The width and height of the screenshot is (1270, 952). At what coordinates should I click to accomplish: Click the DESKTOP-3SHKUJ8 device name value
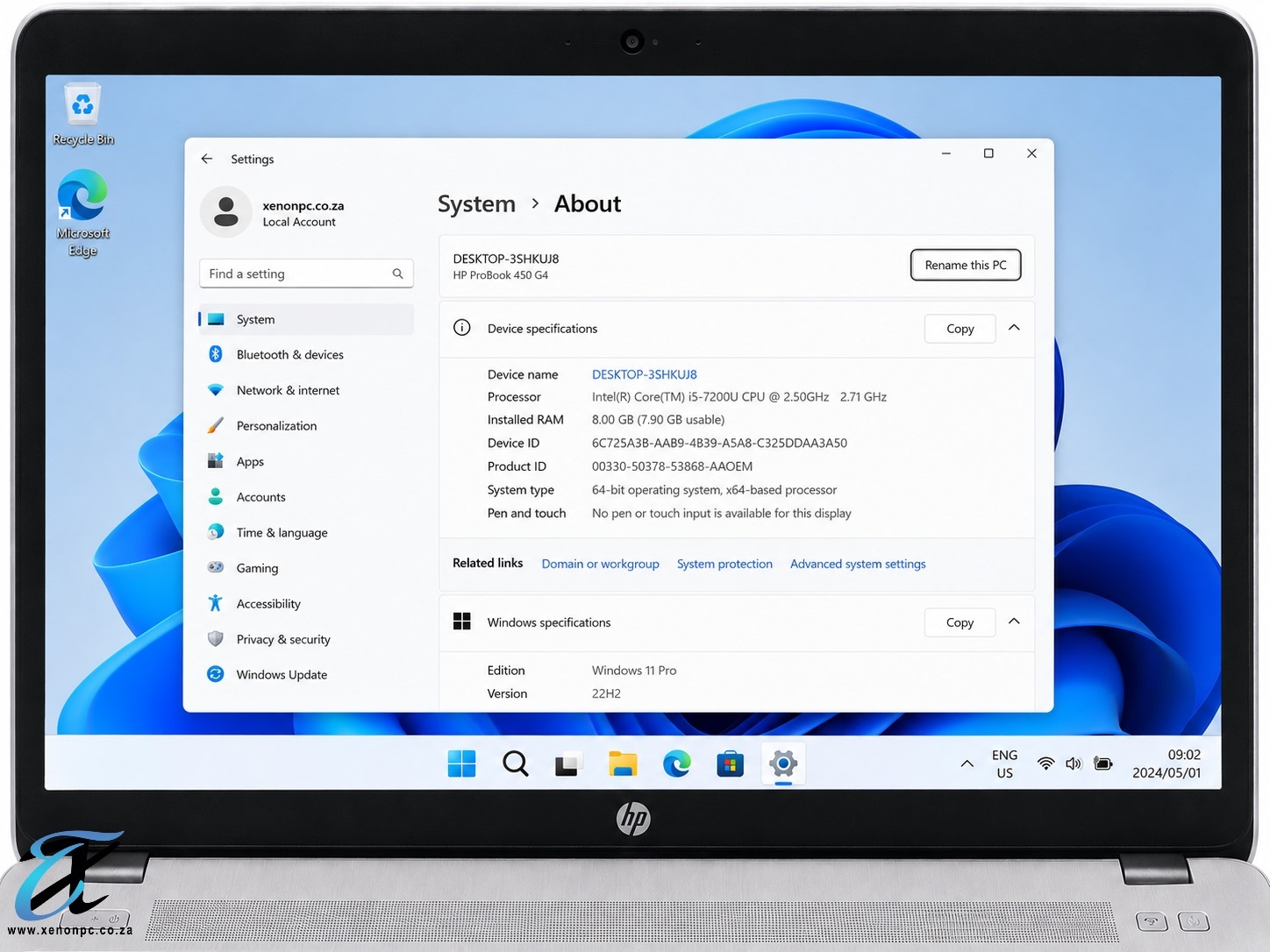tap(645, 374)
